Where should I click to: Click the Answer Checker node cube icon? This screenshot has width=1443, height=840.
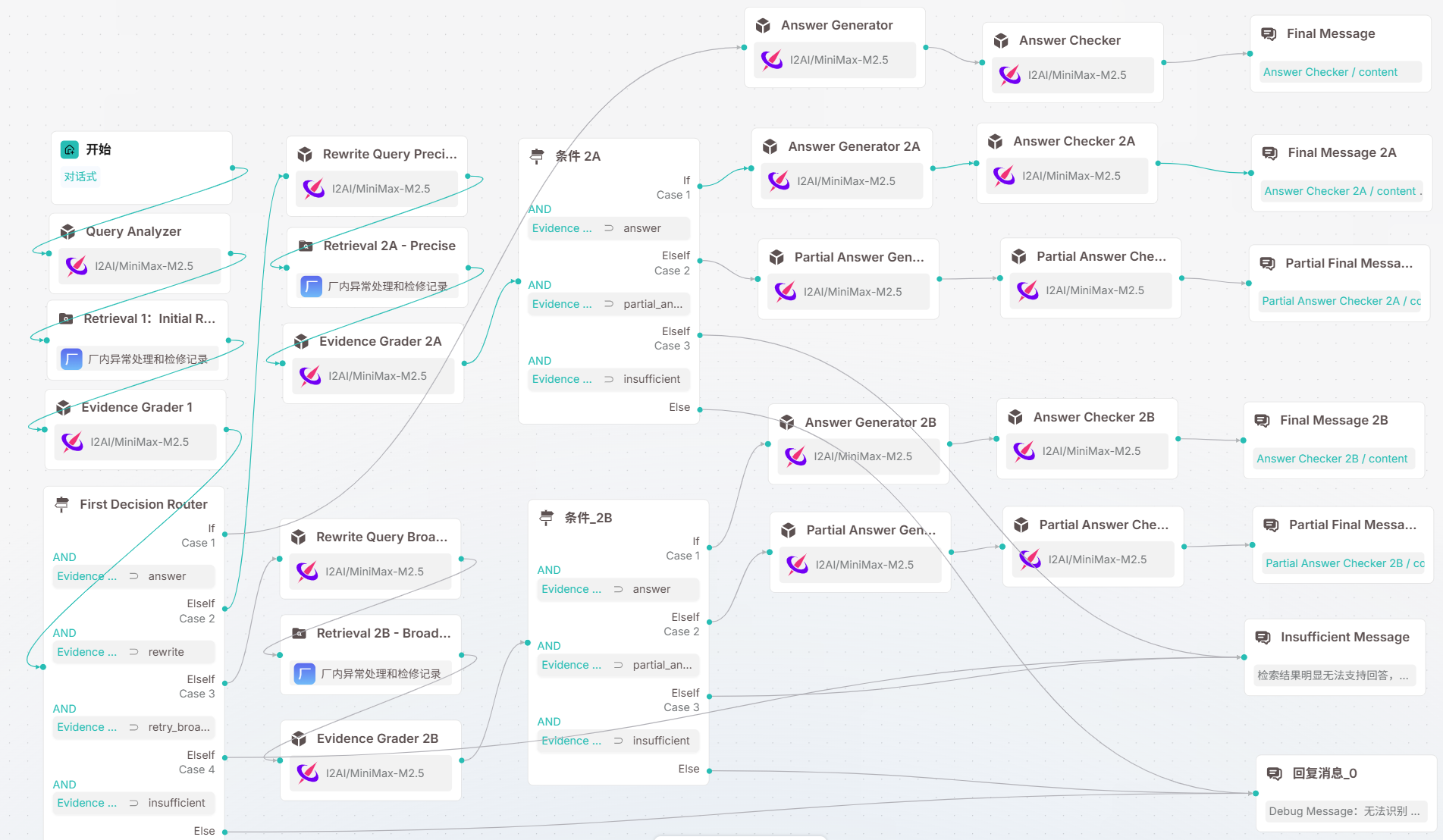pos(1001,40)
